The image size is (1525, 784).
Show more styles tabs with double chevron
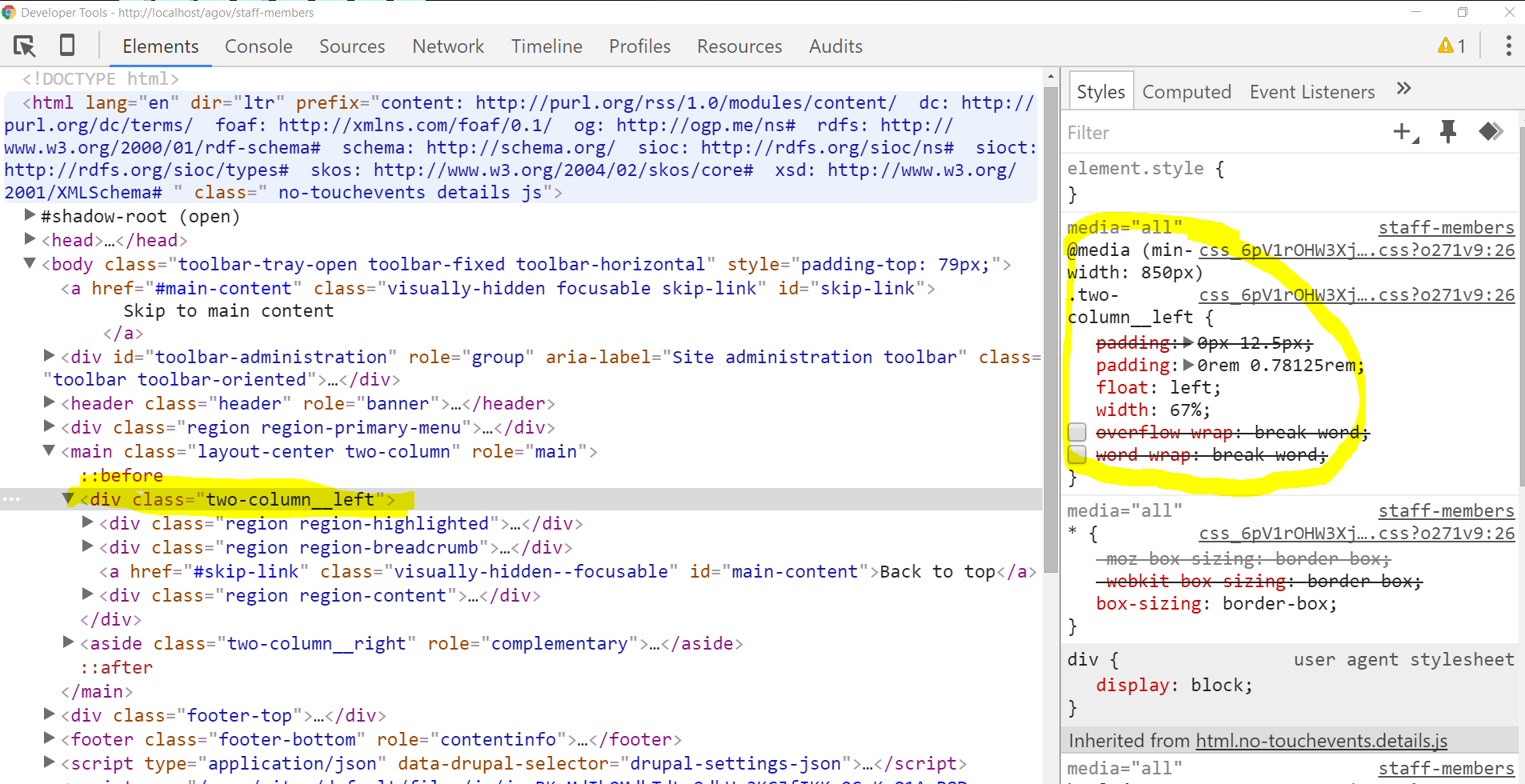[1403, 89]
